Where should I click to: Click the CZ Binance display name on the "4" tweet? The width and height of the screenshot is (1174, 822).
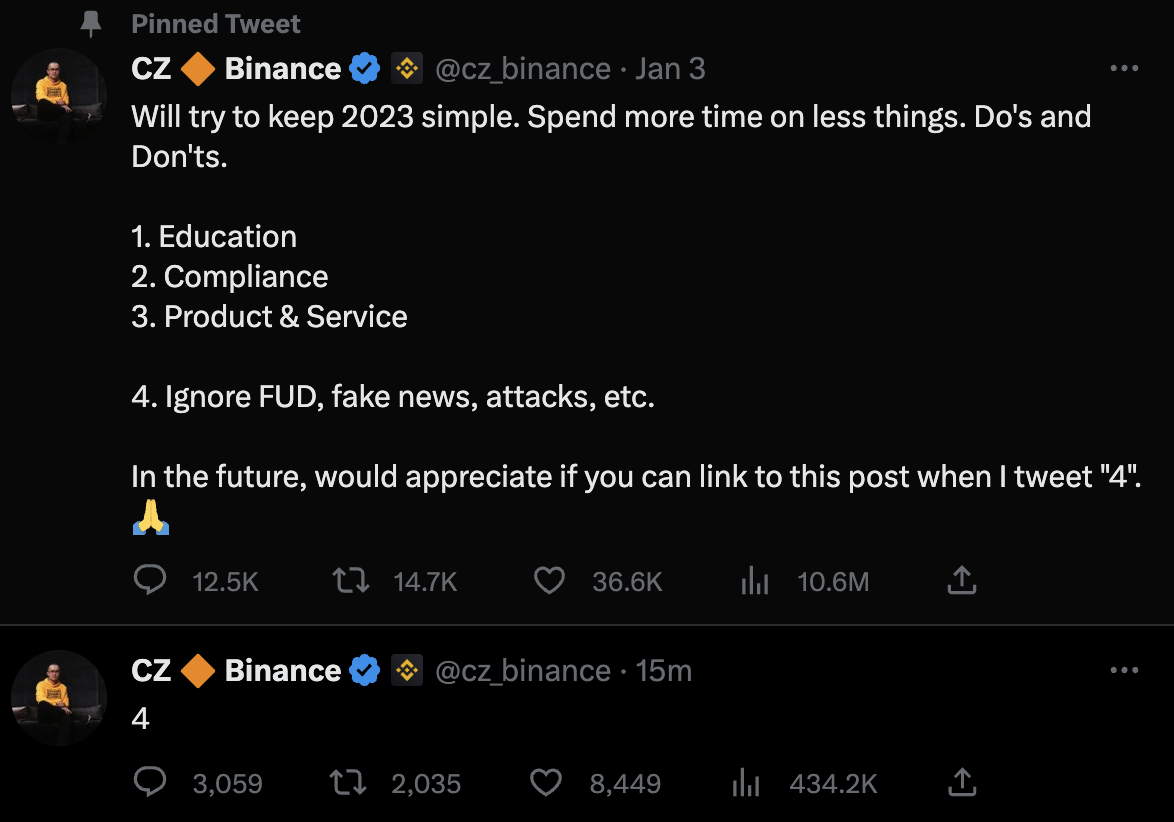tap(236, 671)
